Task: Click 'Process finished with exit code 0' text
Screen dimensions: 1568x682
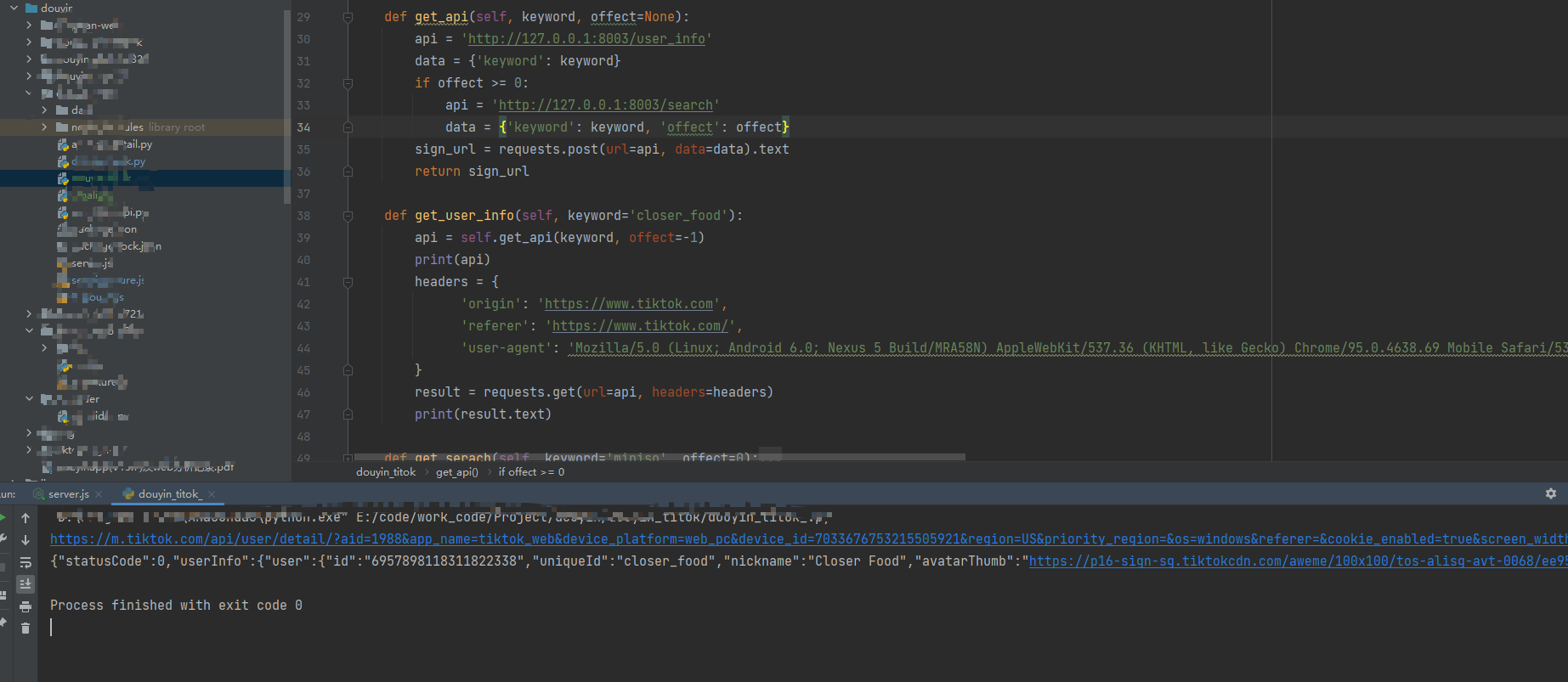Action: pyautogui.click(x=176, y=606)
